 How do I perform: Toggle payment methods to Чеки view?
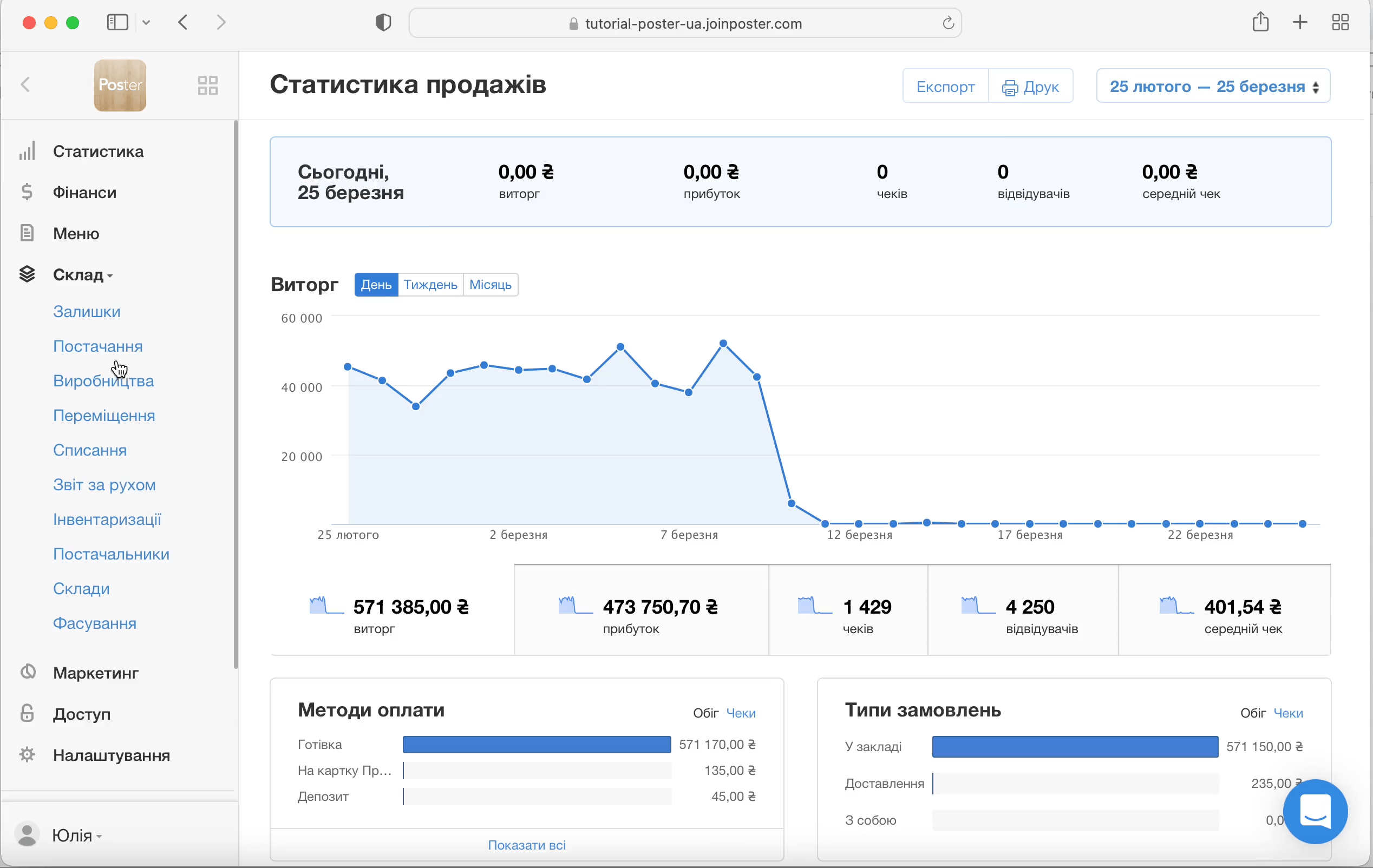[741, 713]
